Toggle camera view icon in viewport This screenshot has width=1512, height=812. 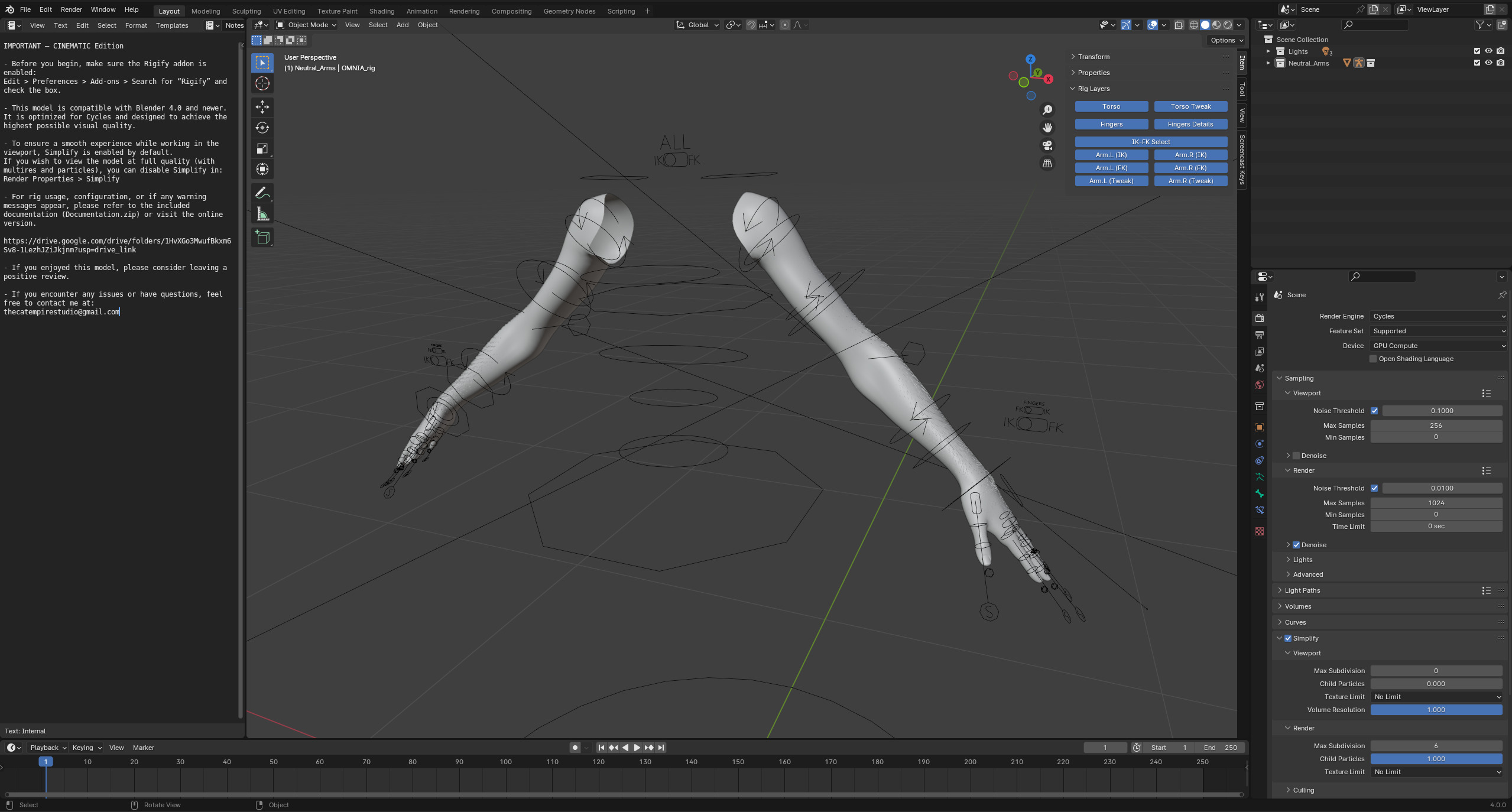(1047, 145)
